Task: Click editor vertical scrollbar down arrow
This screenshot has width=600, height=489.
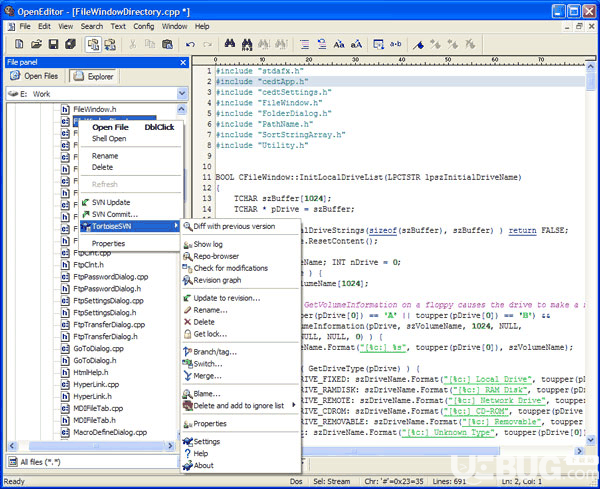Action: coord(590,440)
